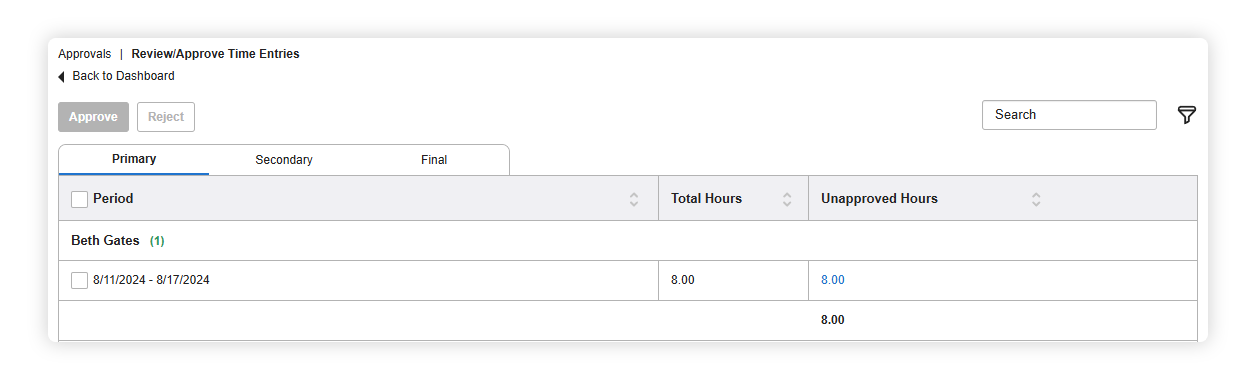Click the Approvals breadcrumb

85,55
